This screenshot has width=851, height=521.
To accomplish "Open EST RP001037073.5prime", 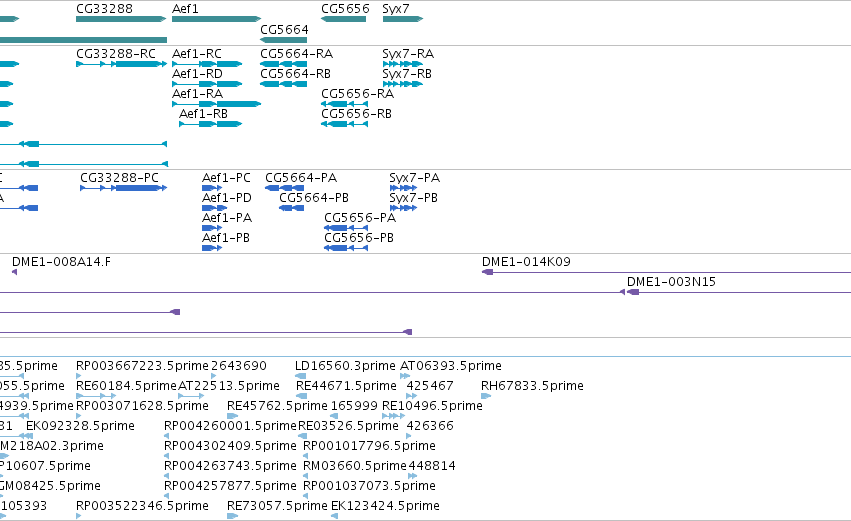I will [x=306, y=496].
